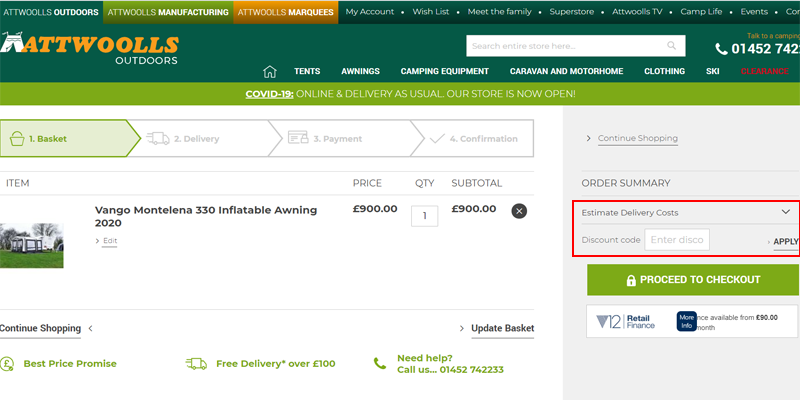Open the Clothing menu
The height and width of the screenshot is (400, 800).
(x=664, y=71)
